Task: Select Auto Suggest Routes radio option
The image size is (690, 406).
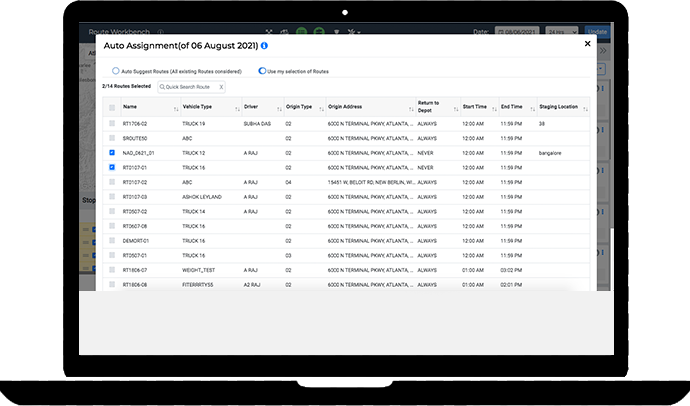Action: 115,71
